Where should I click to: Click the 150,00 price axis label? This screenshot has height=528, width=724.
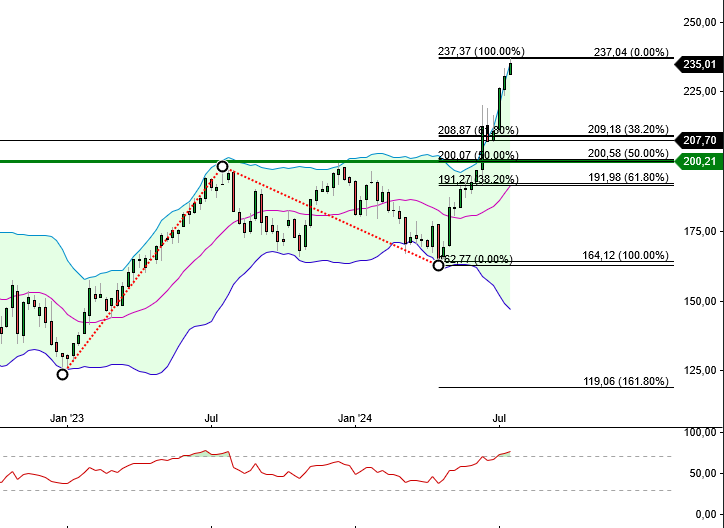(x=700, y=301)
